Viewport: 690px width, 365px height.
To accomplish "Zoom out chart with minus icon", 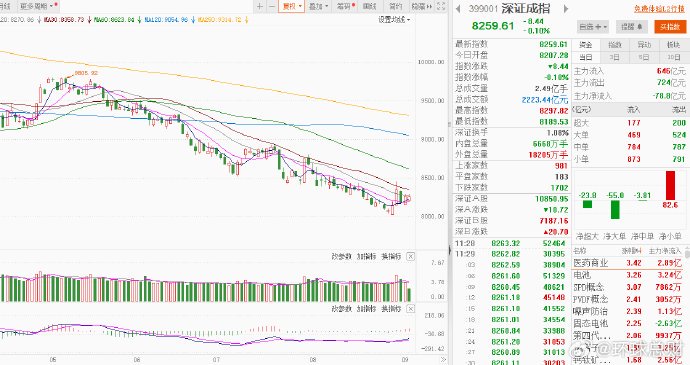I will [x=272, y=6].
